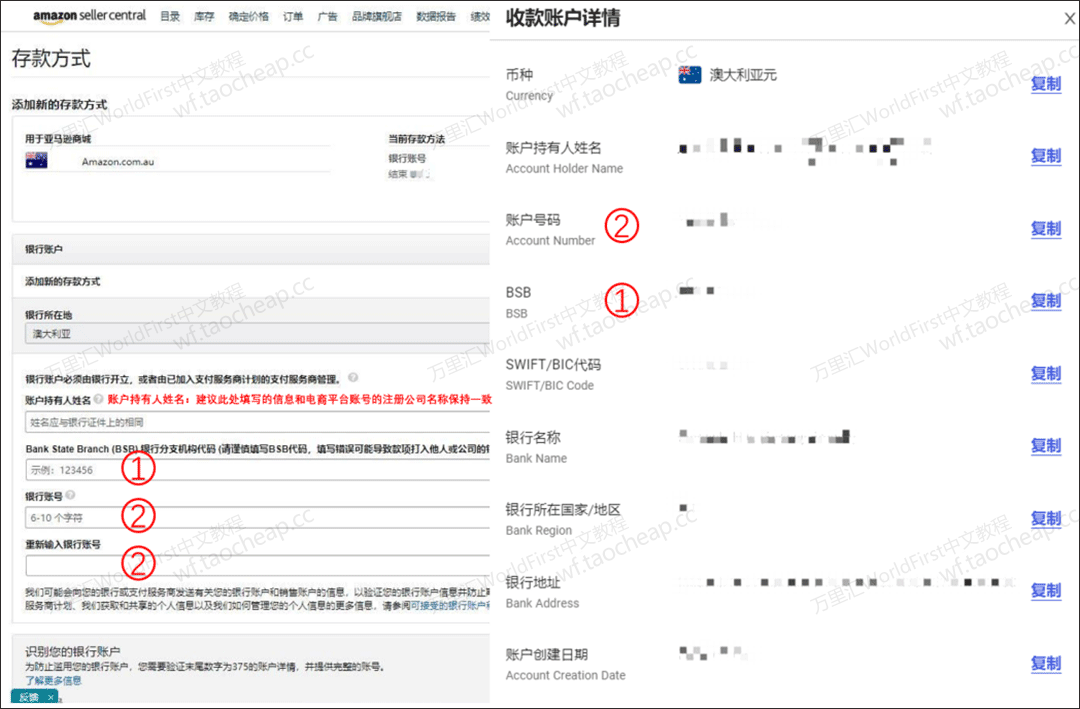Open the 数据报告 menu

[436, 17]
